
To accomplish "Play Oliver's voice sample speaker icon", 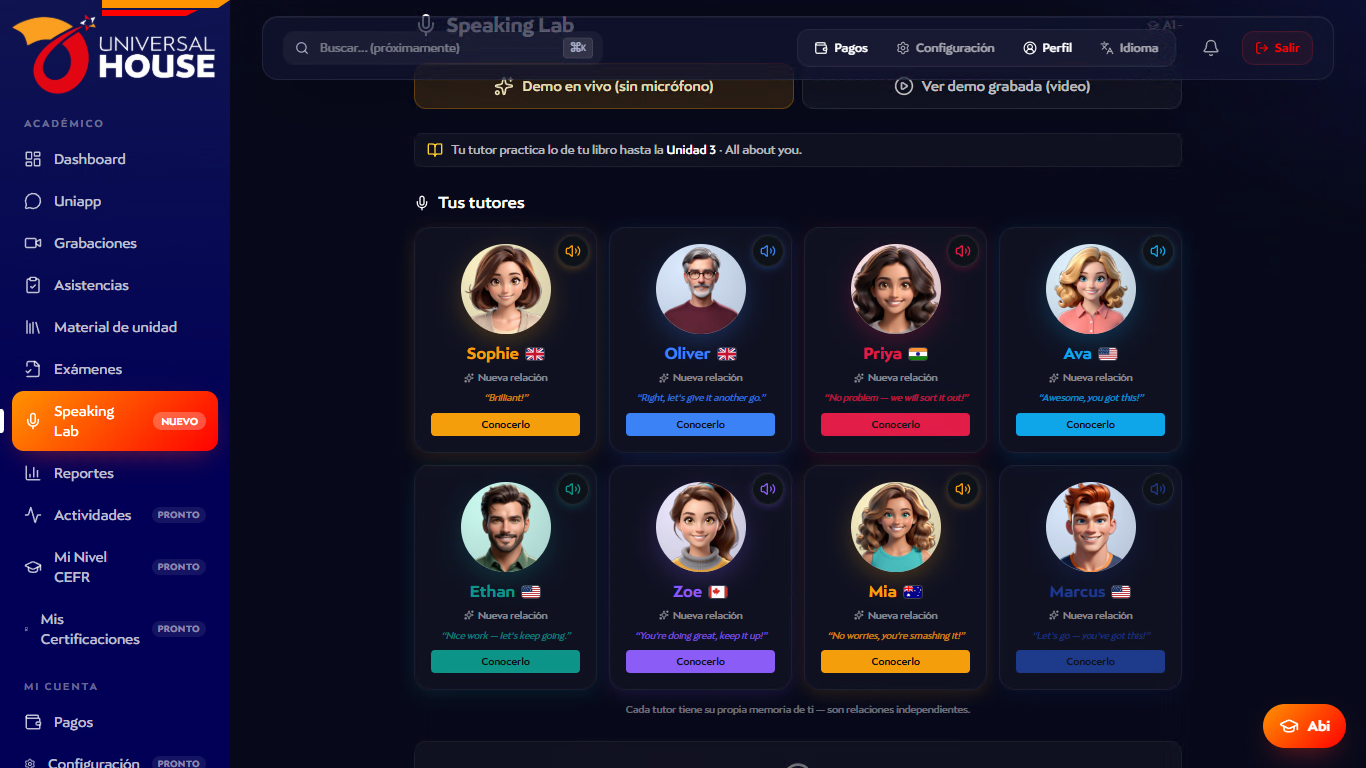I will tap(767, 251).
